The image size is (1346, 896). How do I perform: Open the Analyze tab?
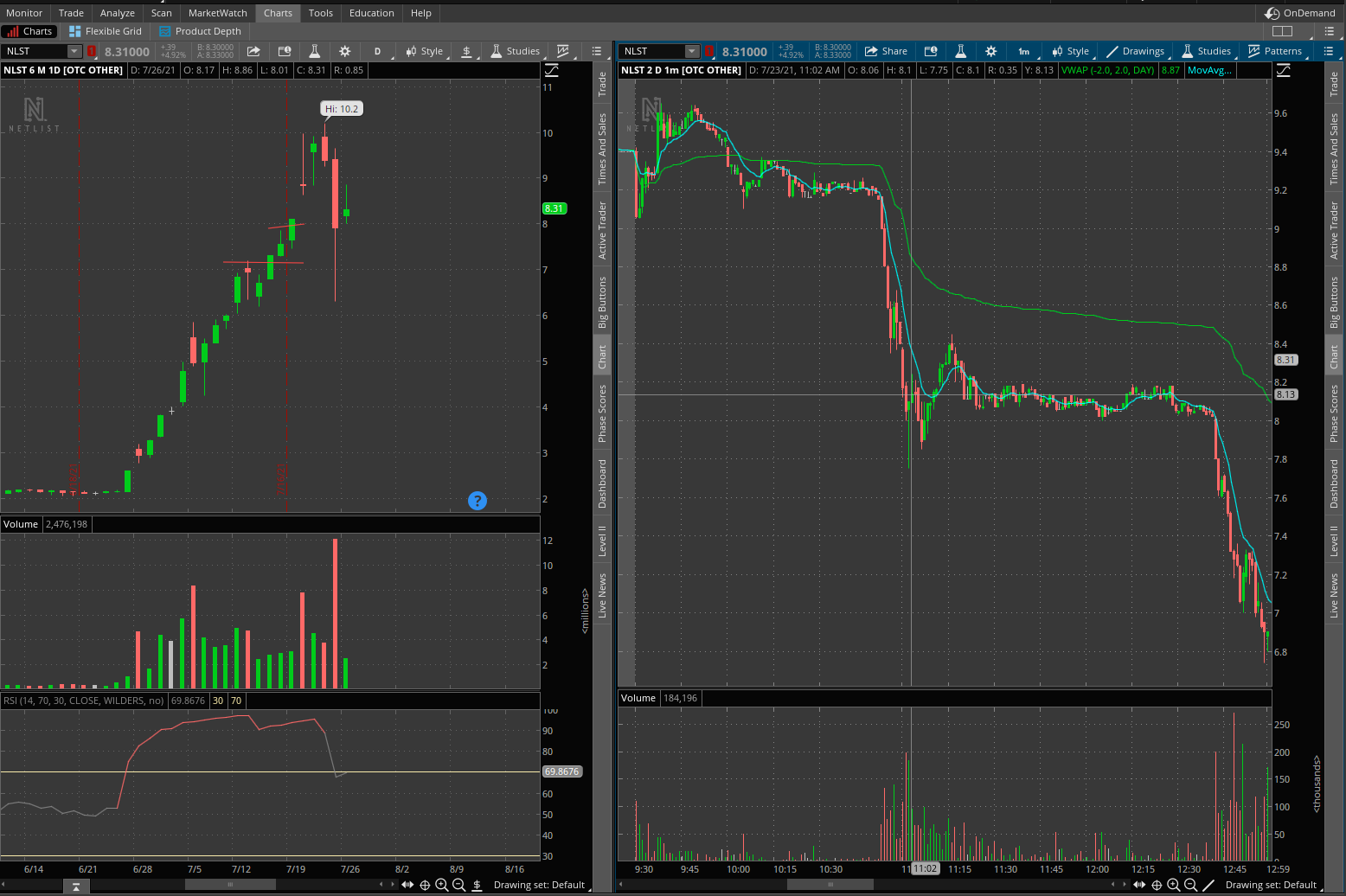point(118,13)
